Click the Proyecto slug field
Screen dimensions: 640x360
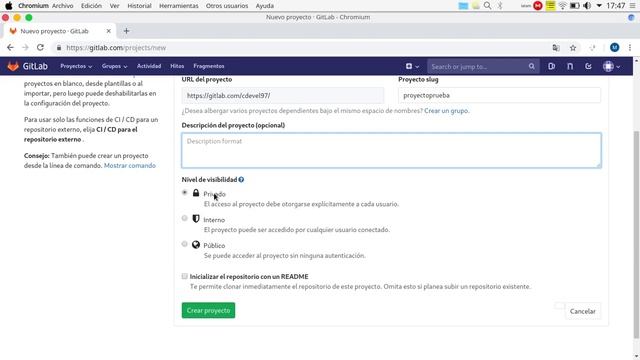499,95
